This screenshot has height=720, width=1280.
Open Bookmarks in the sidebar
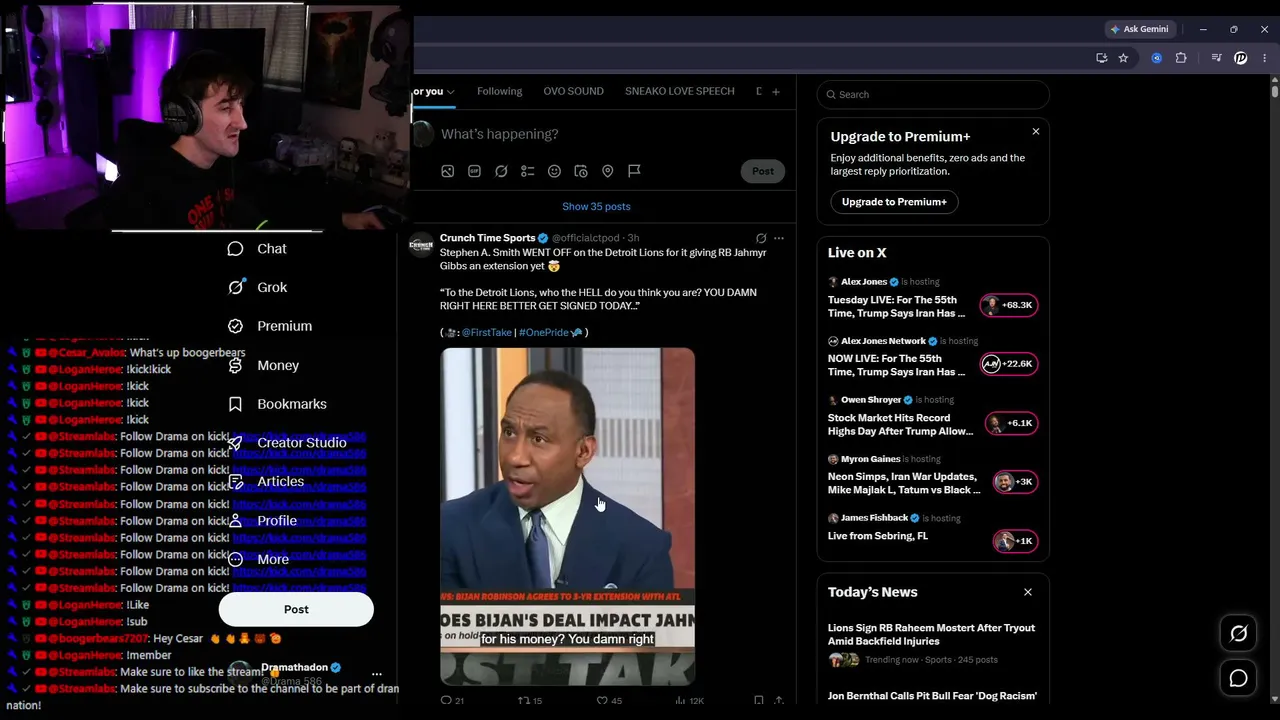pyautogui.click(x=277, y=404)
